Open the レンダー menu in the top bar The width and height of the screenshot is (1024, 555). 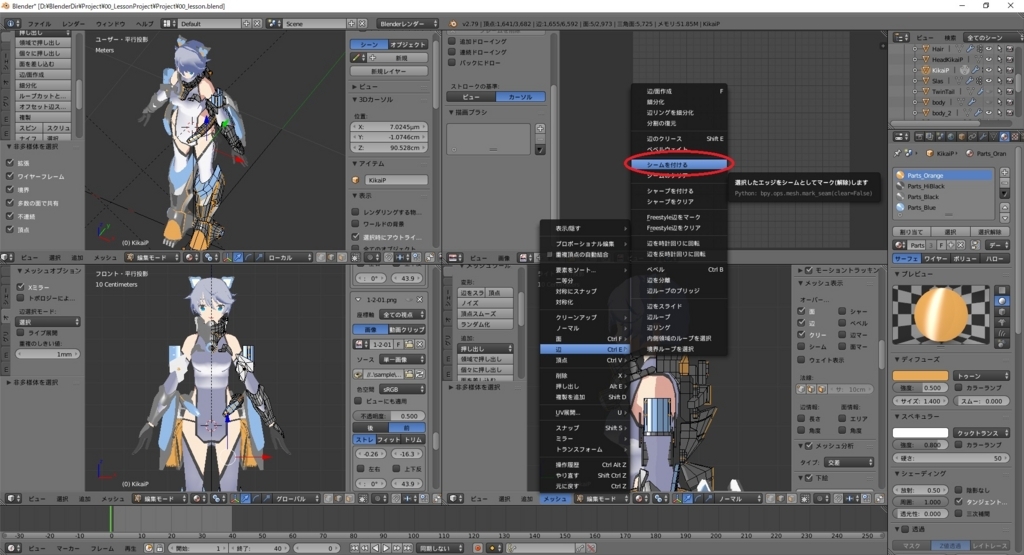click(x=74, y=24)
